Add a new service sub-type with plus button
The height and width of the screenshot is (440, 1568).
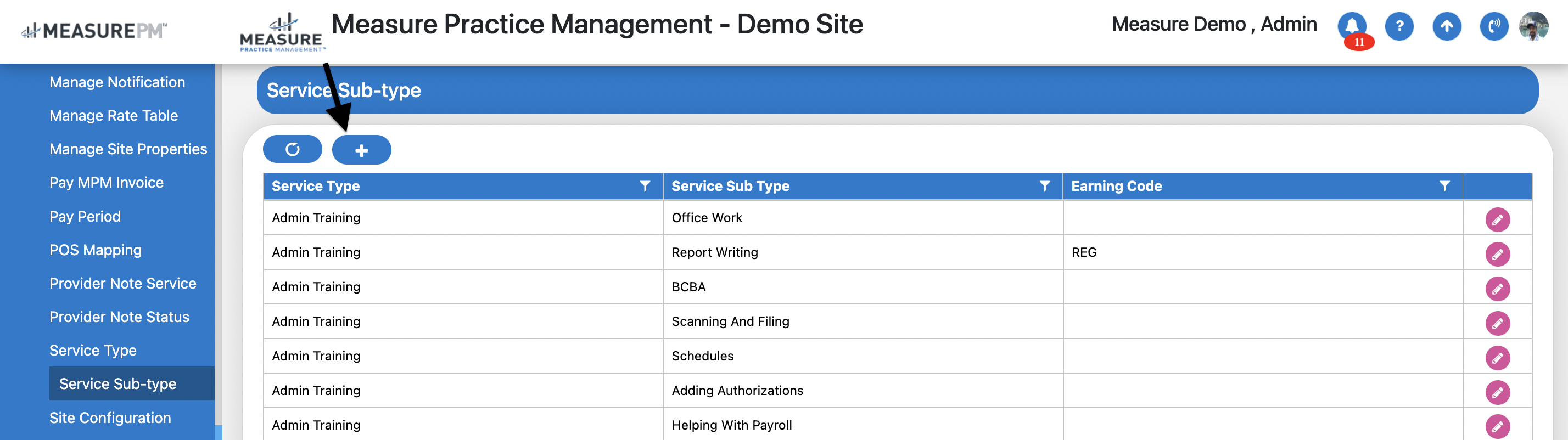pos(361,150)
